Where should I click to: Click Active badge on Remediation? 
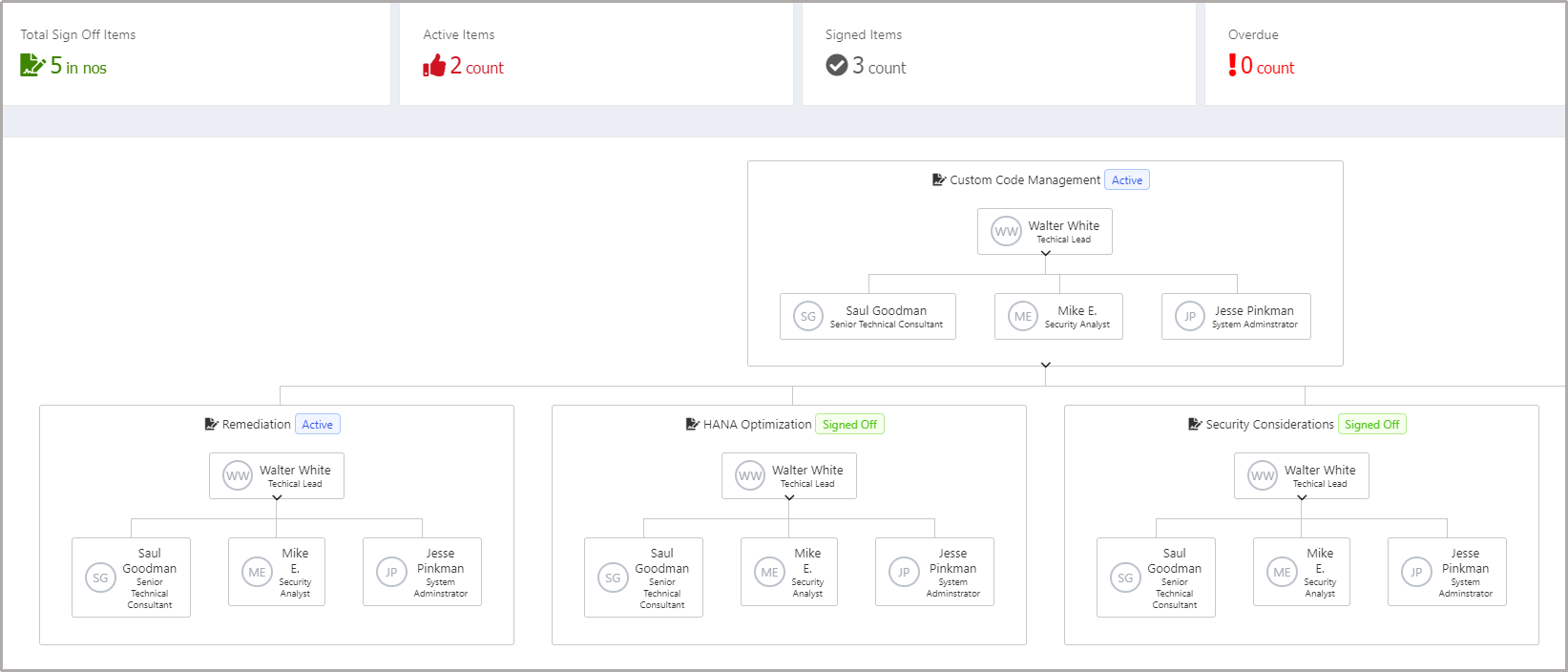click(318, 424)
